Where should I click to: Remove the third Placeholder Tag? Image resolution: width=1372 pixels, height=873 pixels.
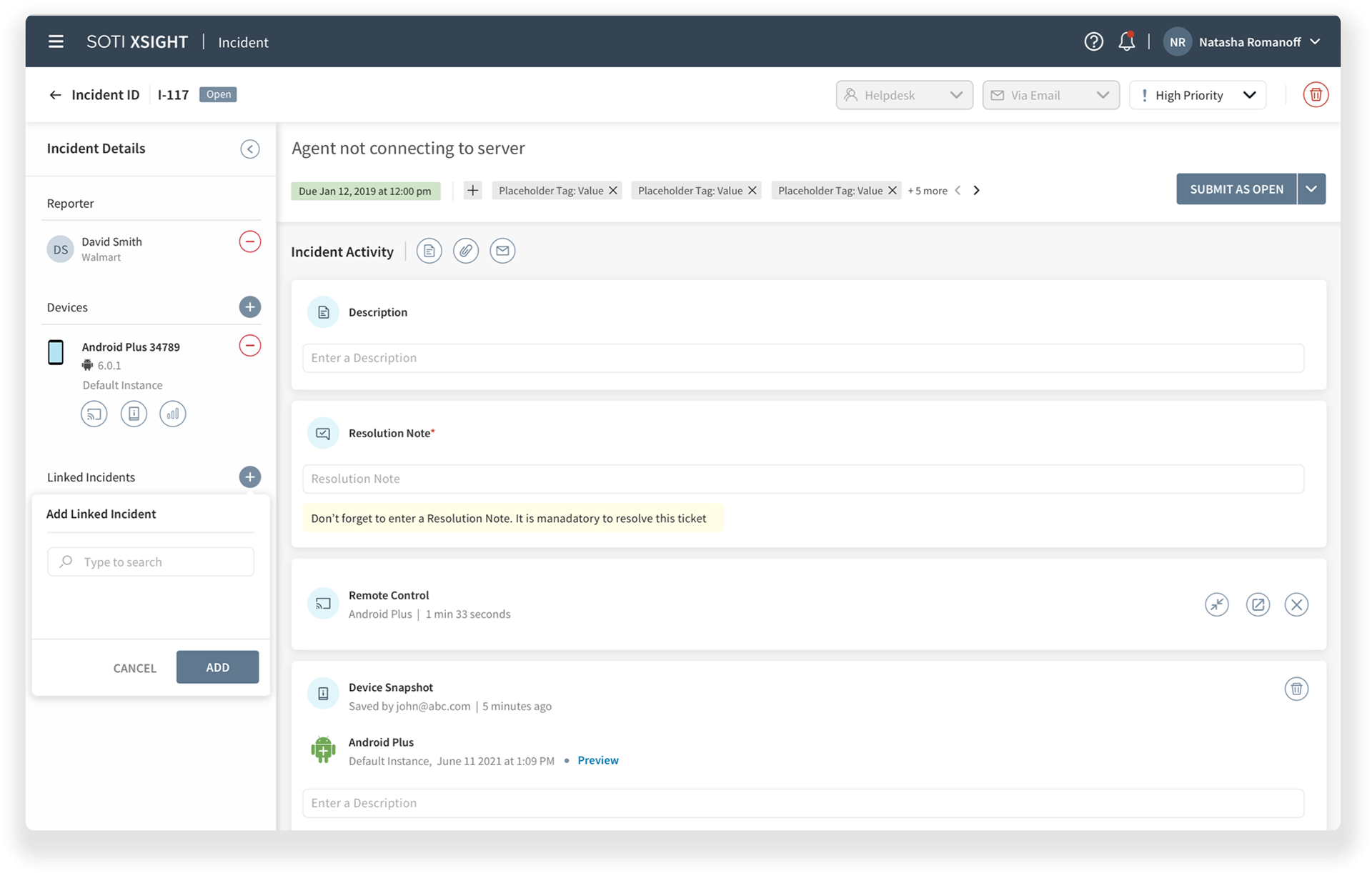(892, 191)
